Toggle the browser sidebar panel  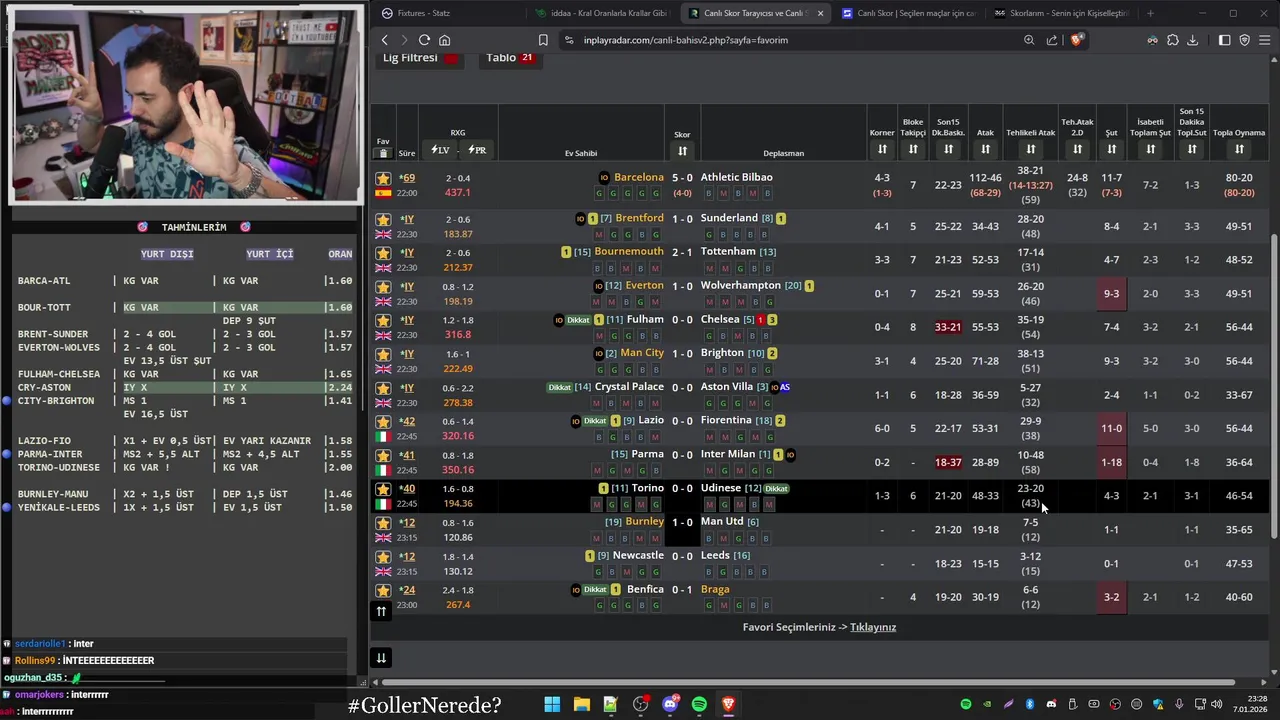(x=1224, y=40)
